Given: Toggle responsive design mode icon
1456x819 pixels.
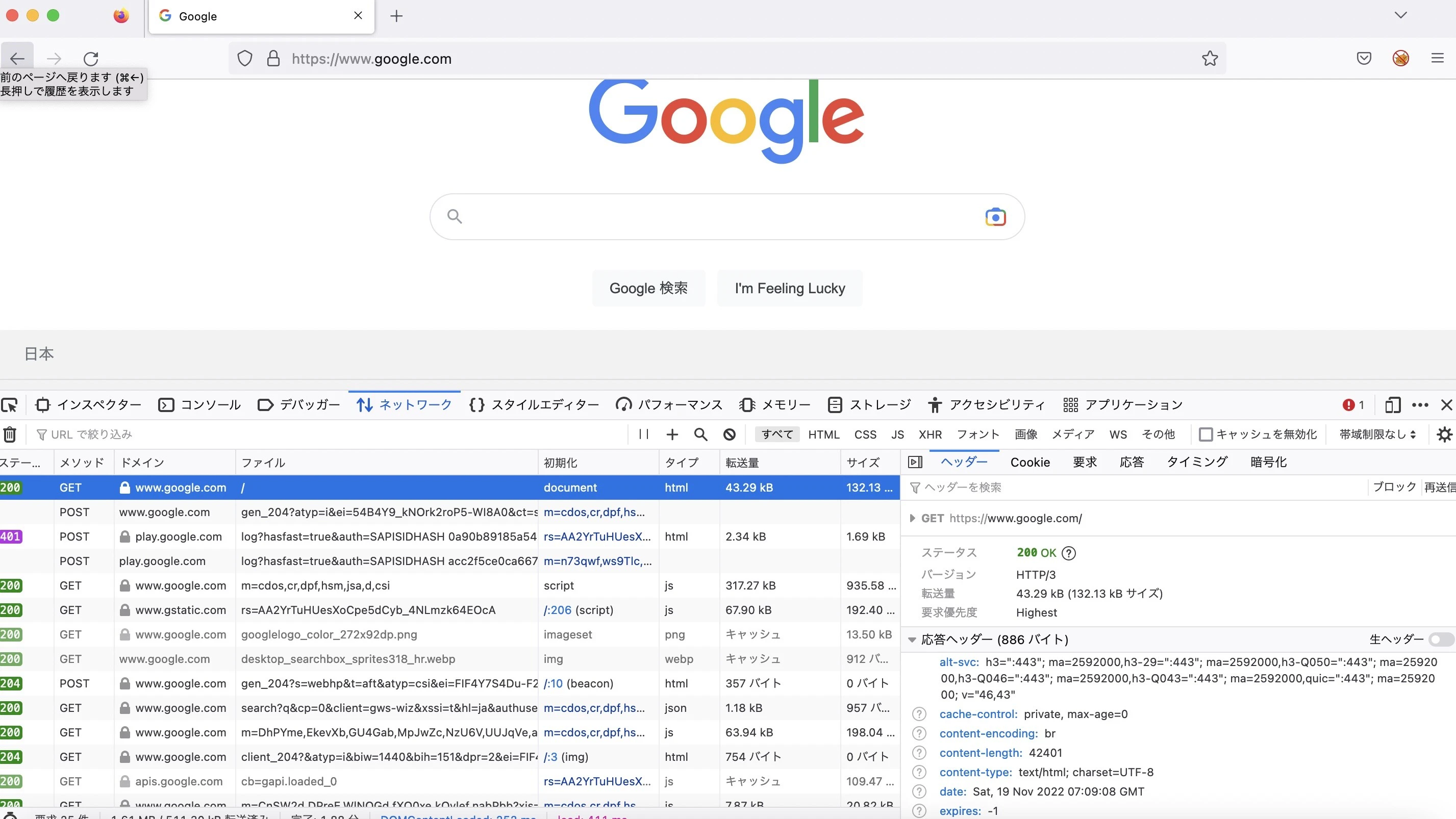Looking at the screenshot, I should tap(1393, 405).
